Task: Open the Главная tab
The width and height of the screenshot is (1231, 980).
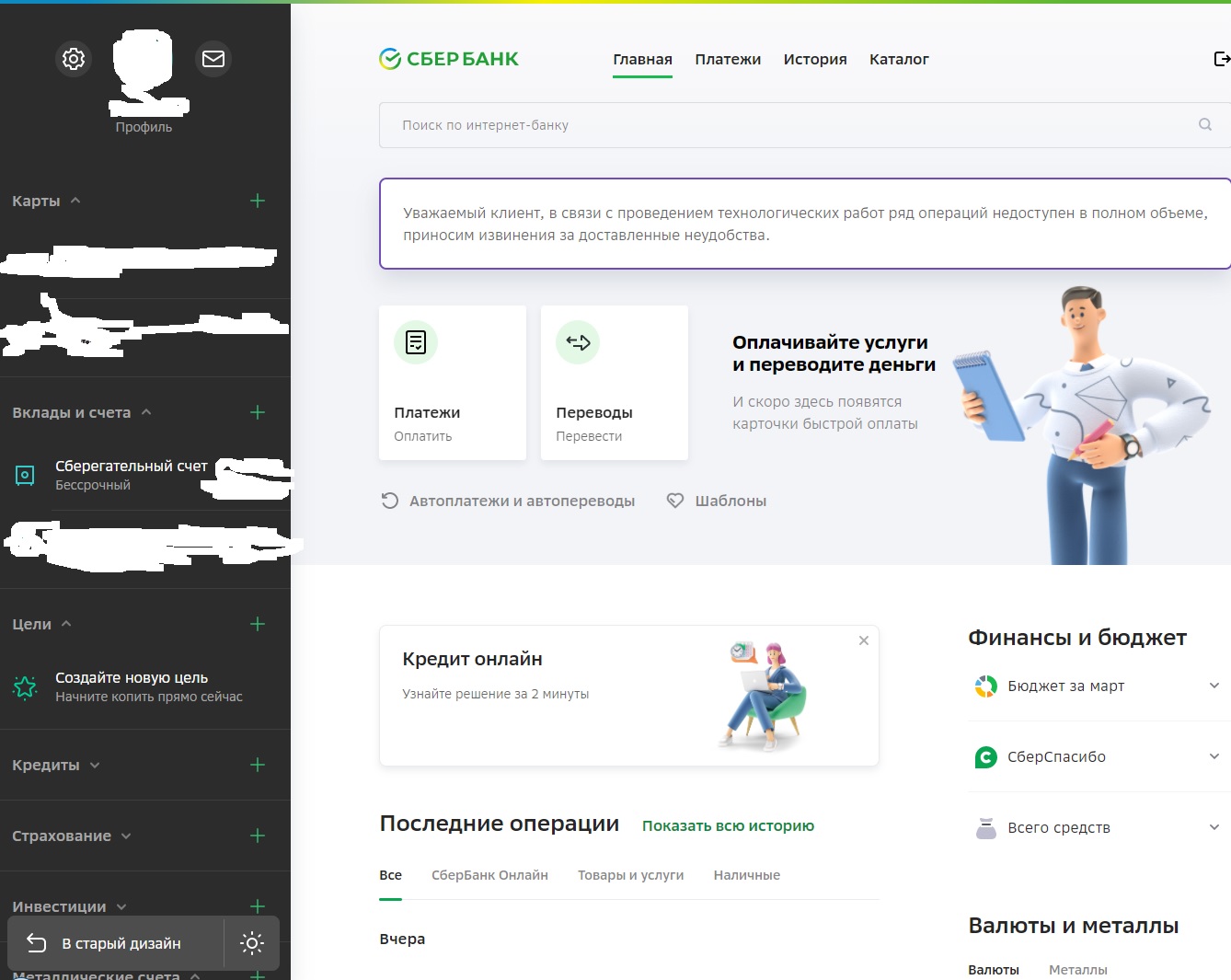Action: (x=642, y=59)
